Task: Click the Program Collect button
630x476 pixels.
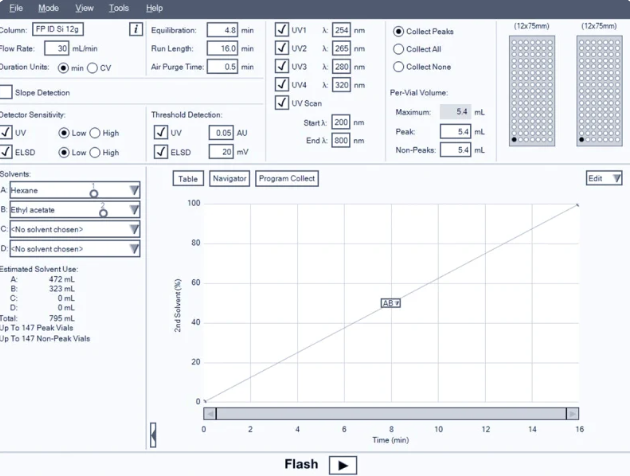Action: [x=287, y=179]
